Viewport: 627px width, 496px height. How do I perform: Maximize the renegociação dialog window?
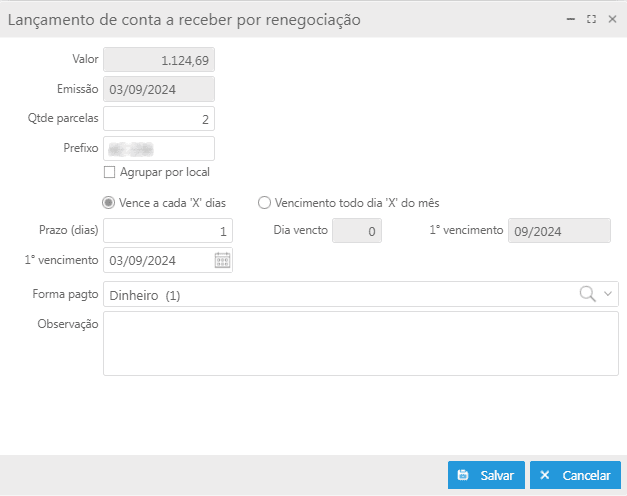pos(591,19)
